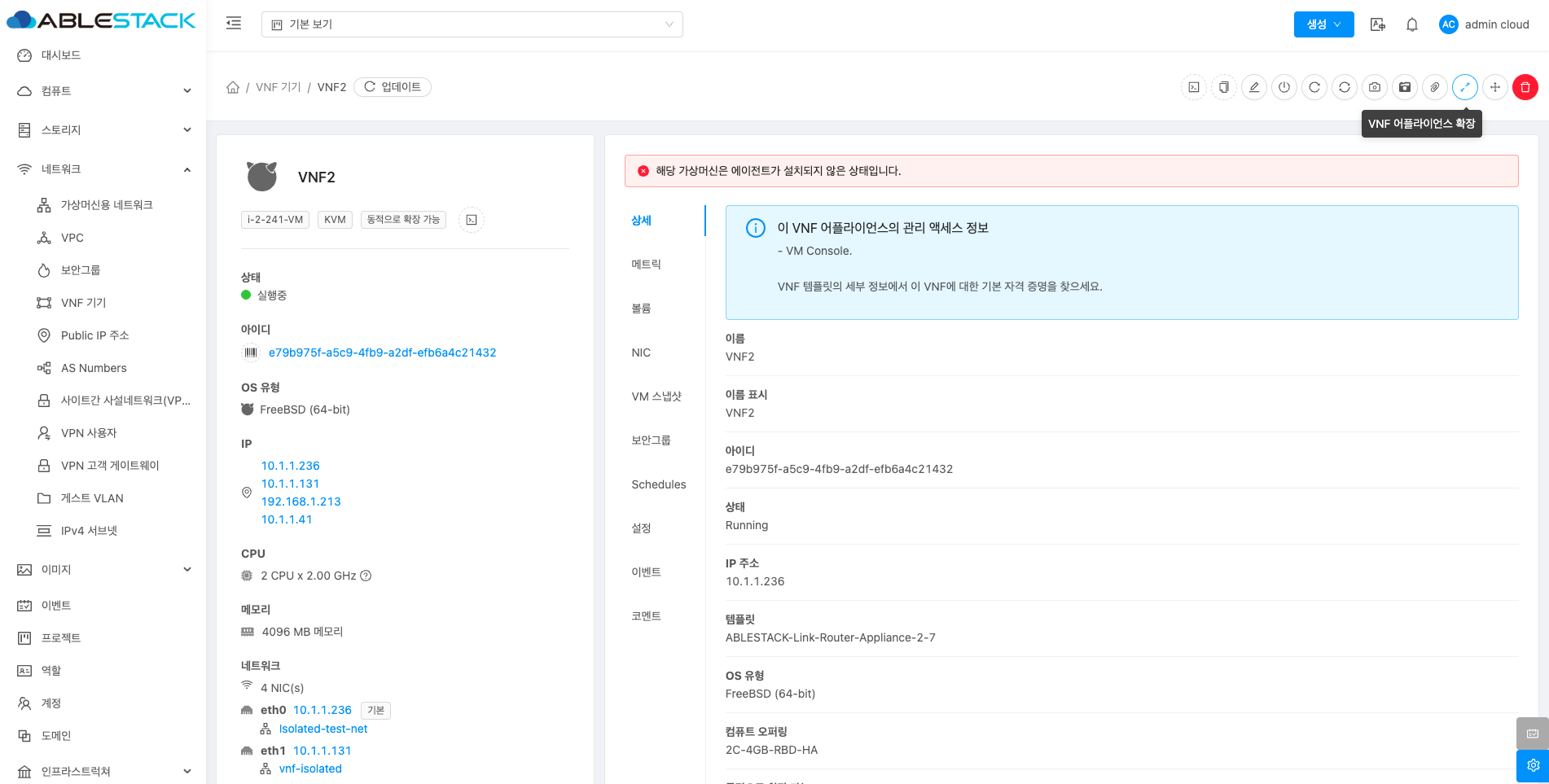The image size is (1549, 784).
Task: Open the Isolated-test-net network link
Action: [323, 729]
